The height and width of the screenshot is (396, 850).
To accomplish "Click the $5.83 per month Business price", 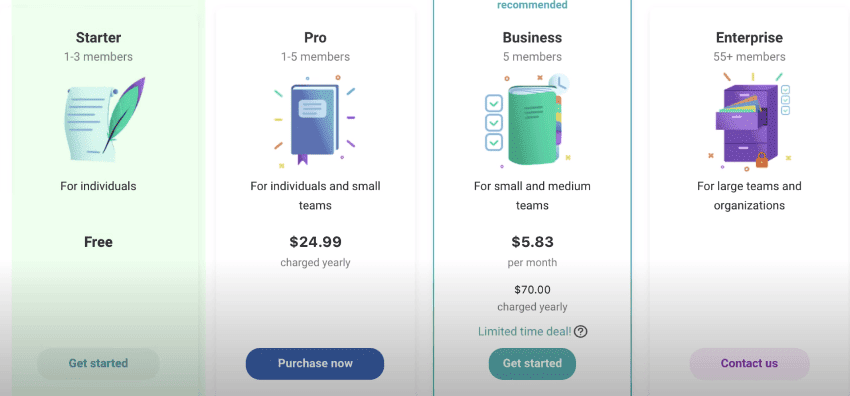I will pyautogui.click(x=532, y=242).
